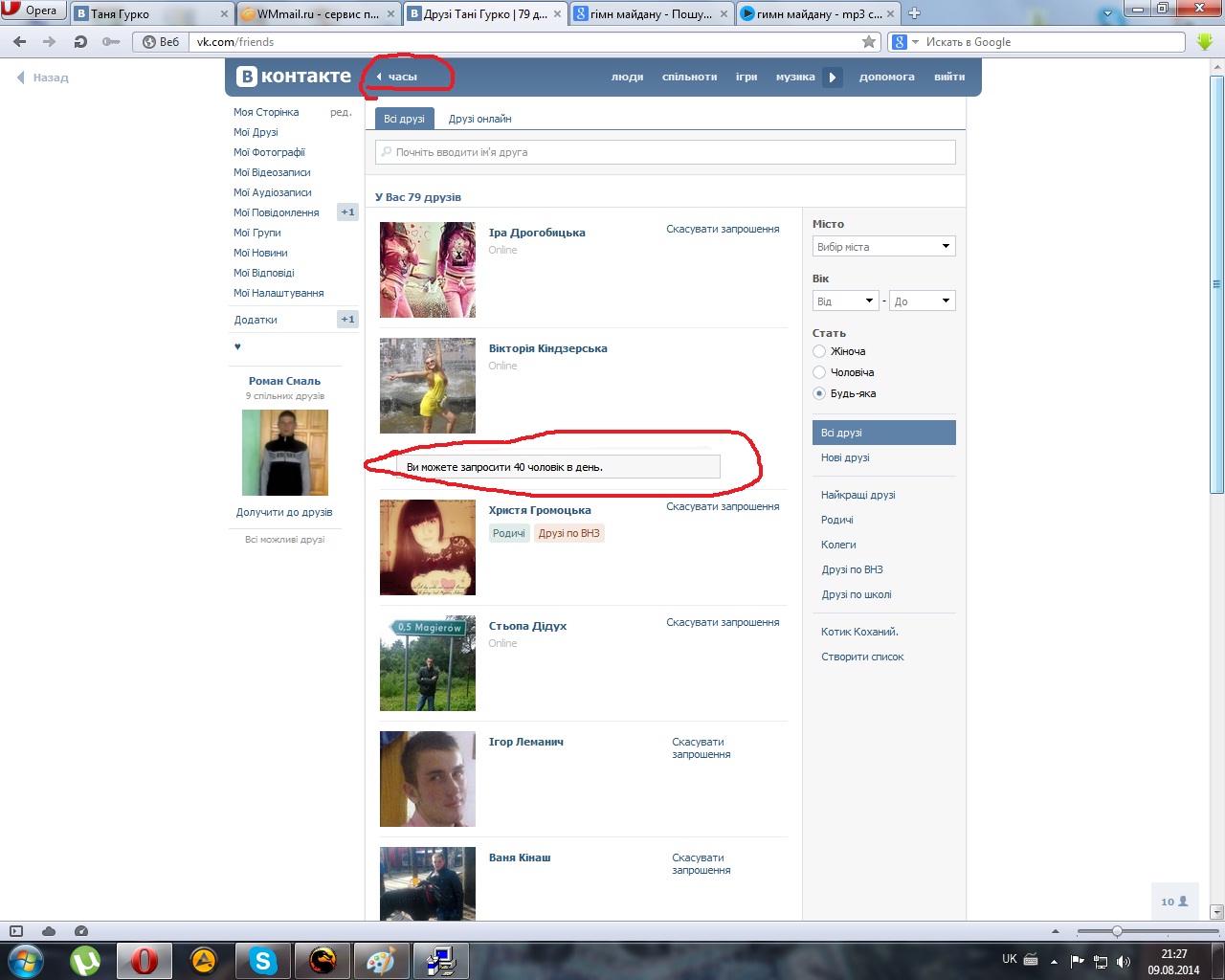Open Мої Аудіозаписи in the left menu
The width and height of the screenshot is (1225, 980).
[273, 192]
